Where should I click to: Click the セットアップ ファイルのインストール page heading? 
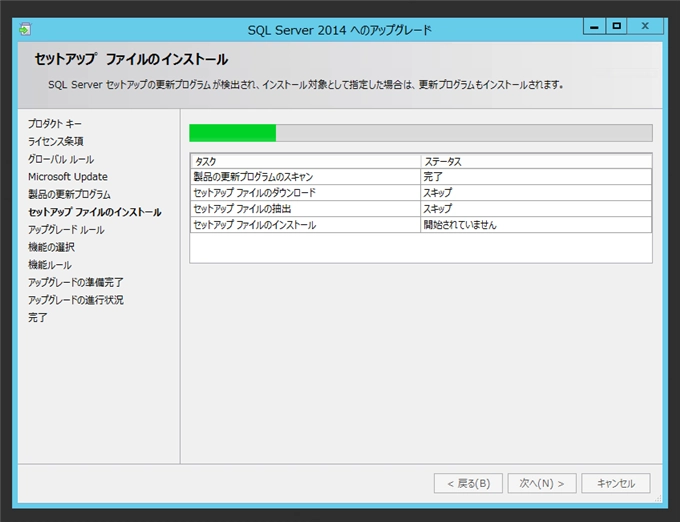pyautogui.click(x=131, y=59)
